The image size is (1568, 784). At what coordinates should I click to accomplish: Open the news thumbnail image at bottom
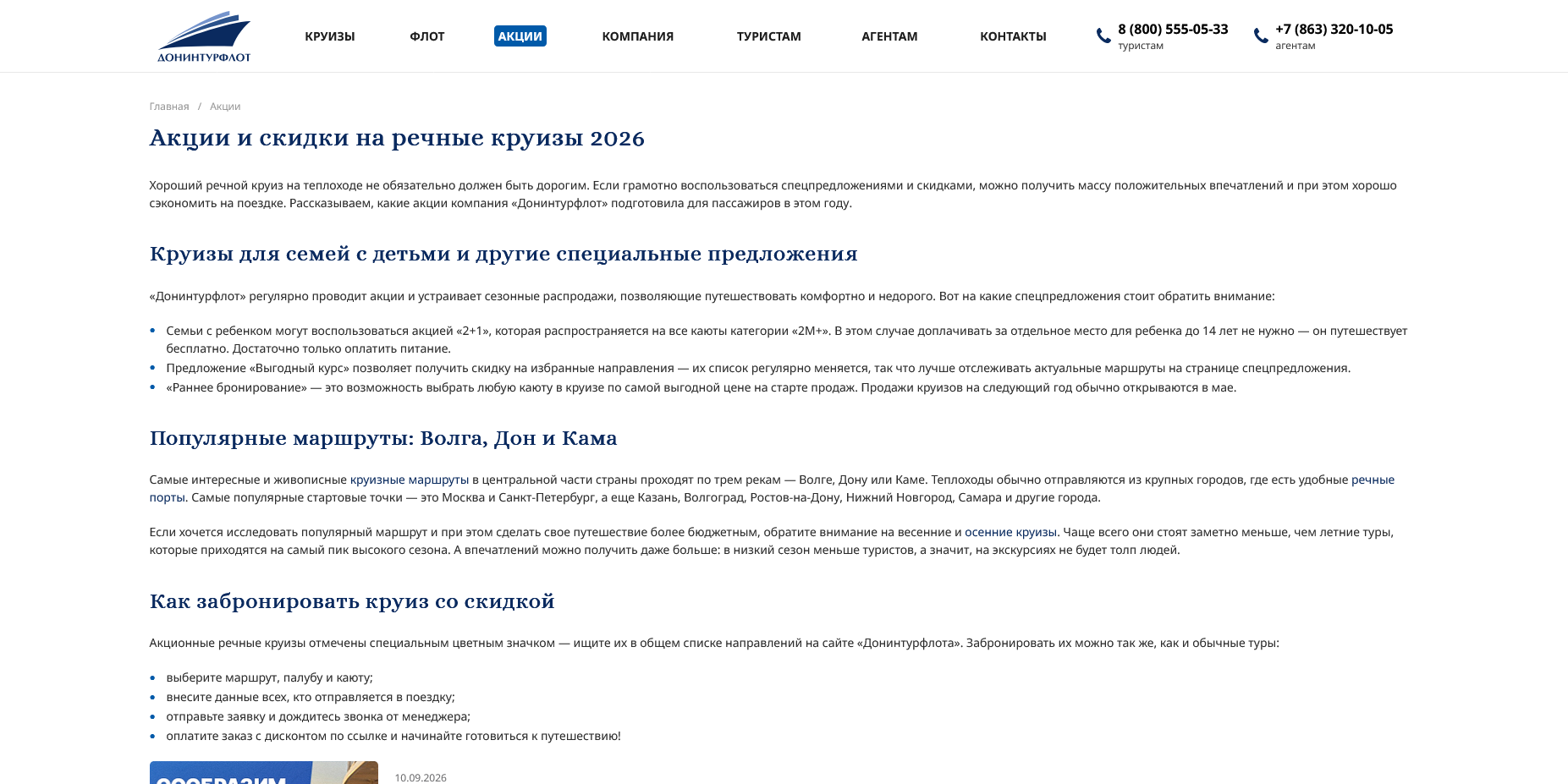pyautogui.click(x=264, y=773)
